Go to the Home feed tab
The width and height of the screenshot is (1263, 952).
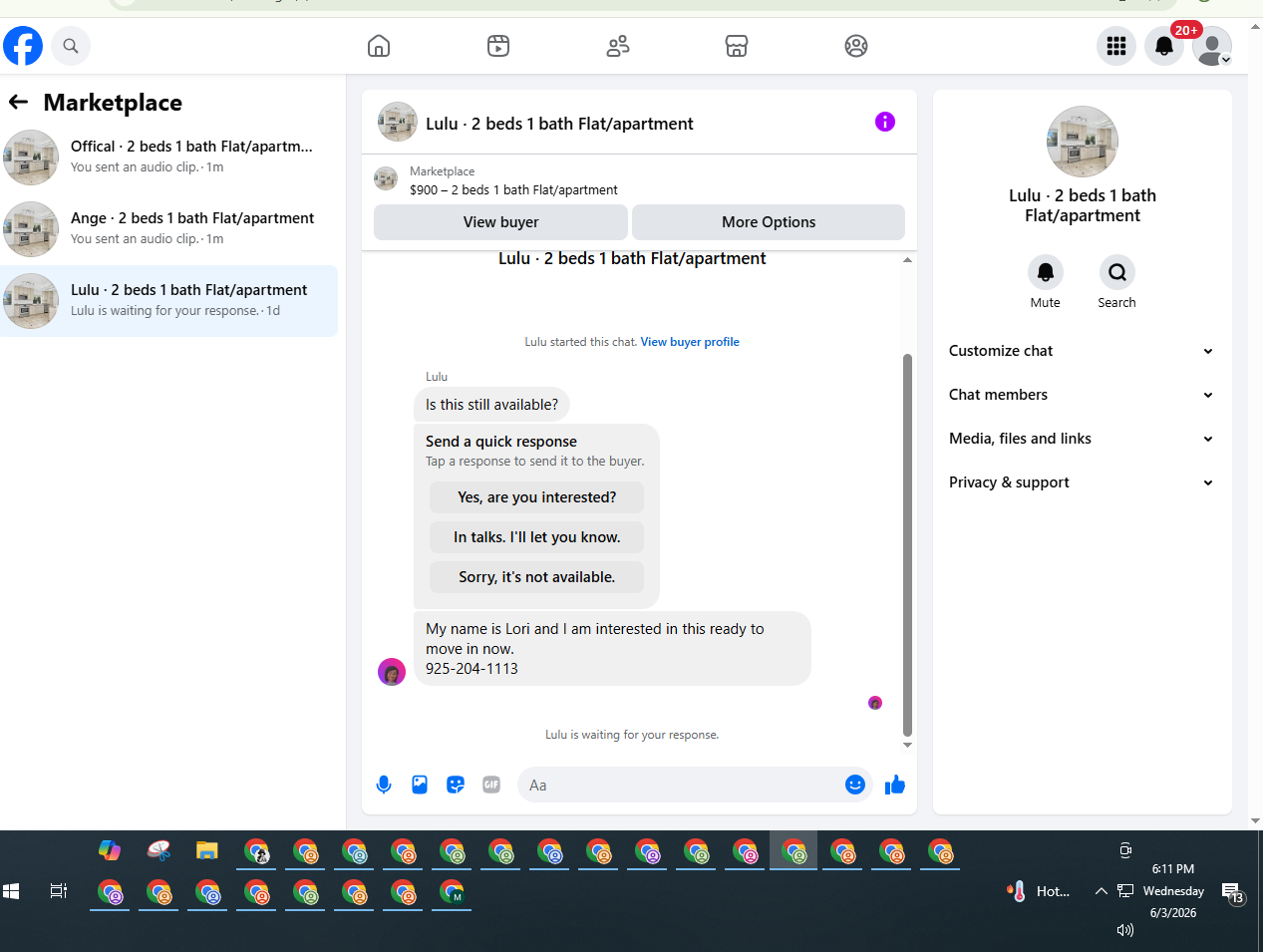click(379, 46)
